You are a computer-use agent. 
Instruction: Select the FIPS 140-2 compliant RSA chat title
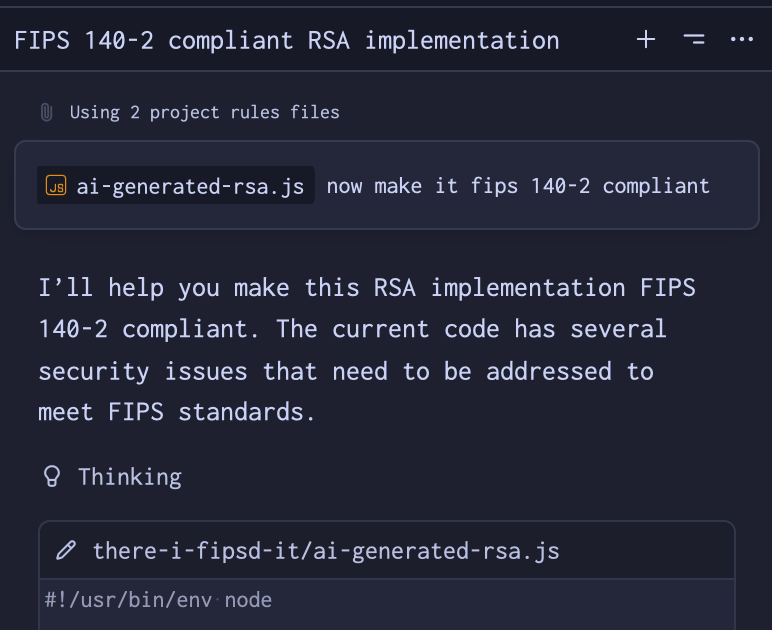point(286,40)
